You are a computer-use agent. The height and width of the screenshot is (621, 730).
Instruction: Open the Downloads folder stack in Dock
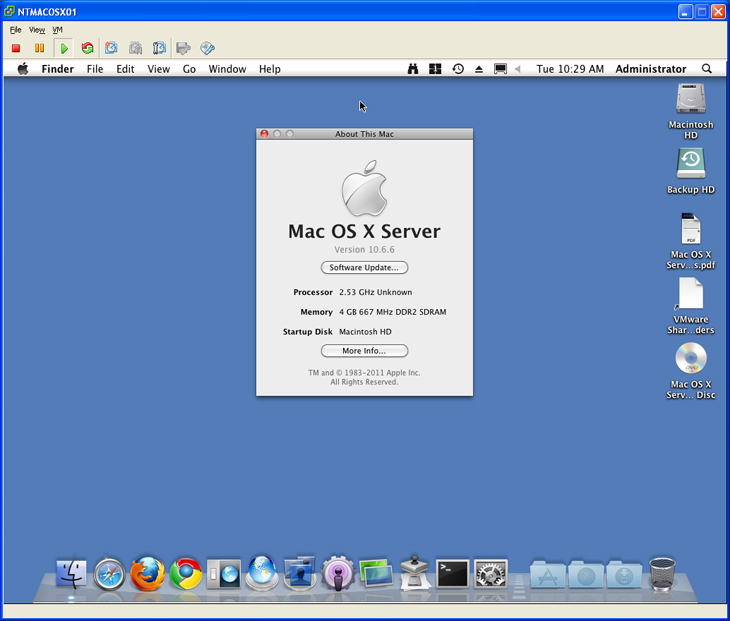[x=624, y=575]
